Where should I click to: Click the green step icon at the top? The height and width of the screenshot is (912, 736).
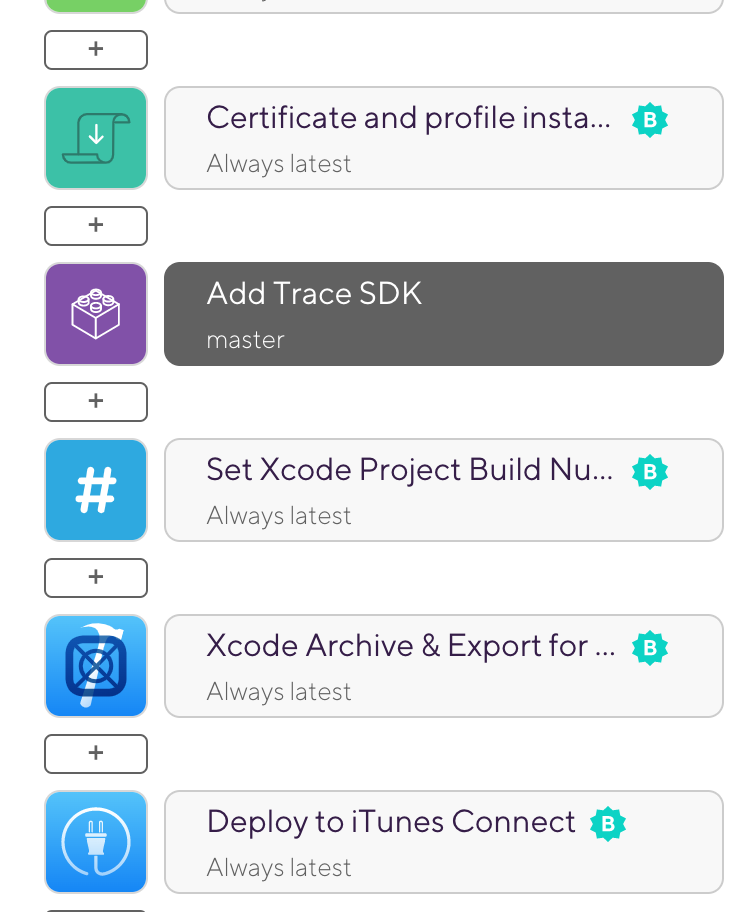(x=96, y=5)
